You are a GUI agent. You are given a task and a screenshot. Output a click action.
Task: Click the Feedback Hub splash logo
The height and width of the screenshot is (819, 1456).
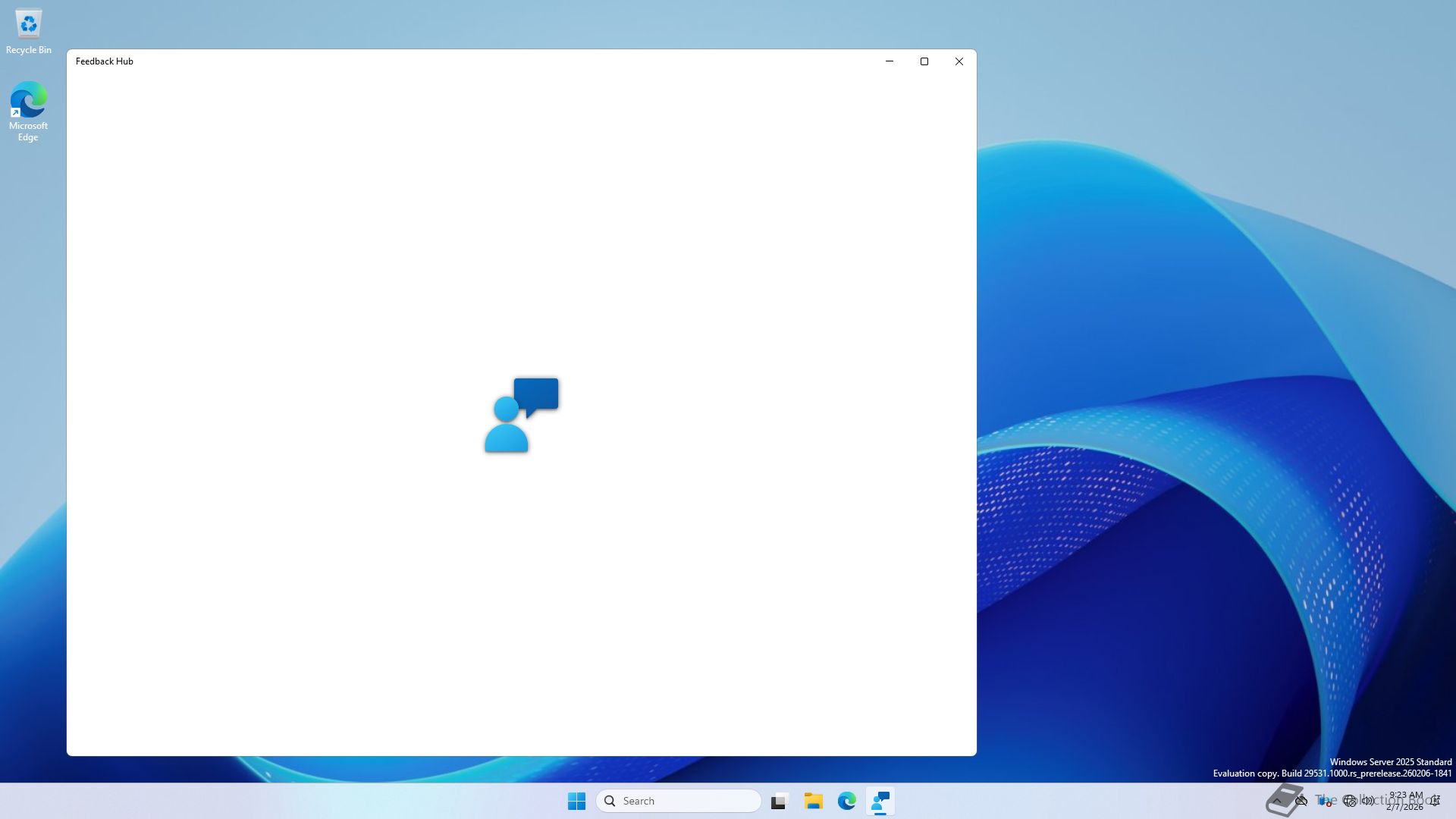point(522,415)
